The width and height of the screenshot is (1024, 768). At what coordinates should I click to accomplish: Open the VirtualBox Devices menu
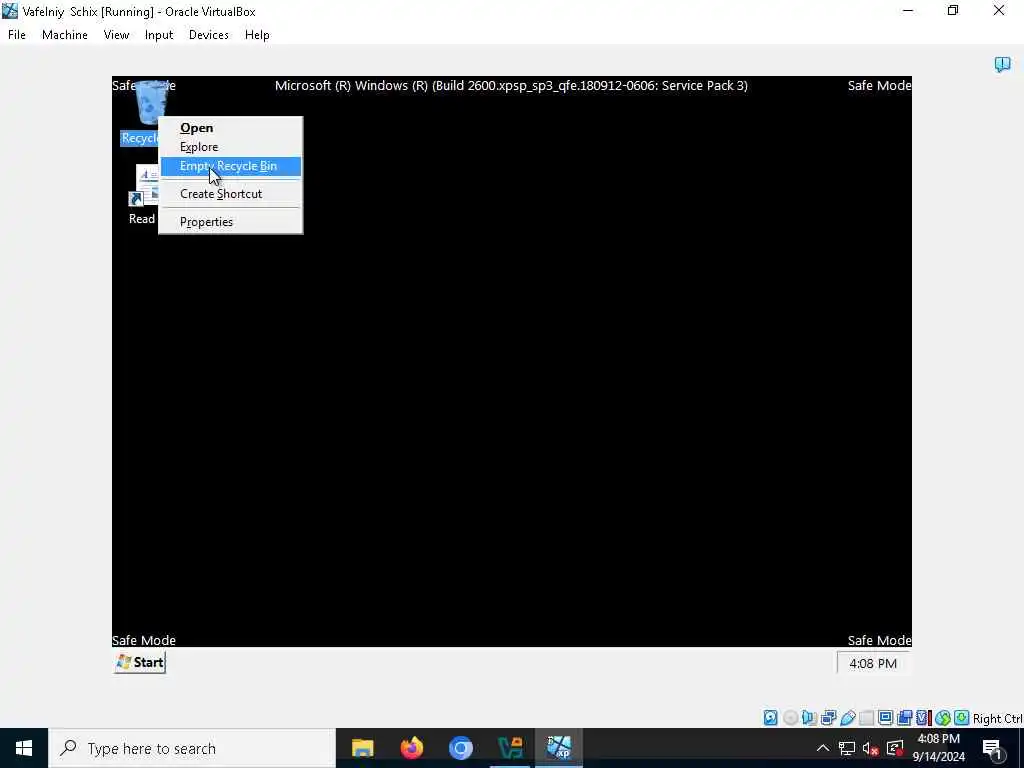(x=208, y=35)
